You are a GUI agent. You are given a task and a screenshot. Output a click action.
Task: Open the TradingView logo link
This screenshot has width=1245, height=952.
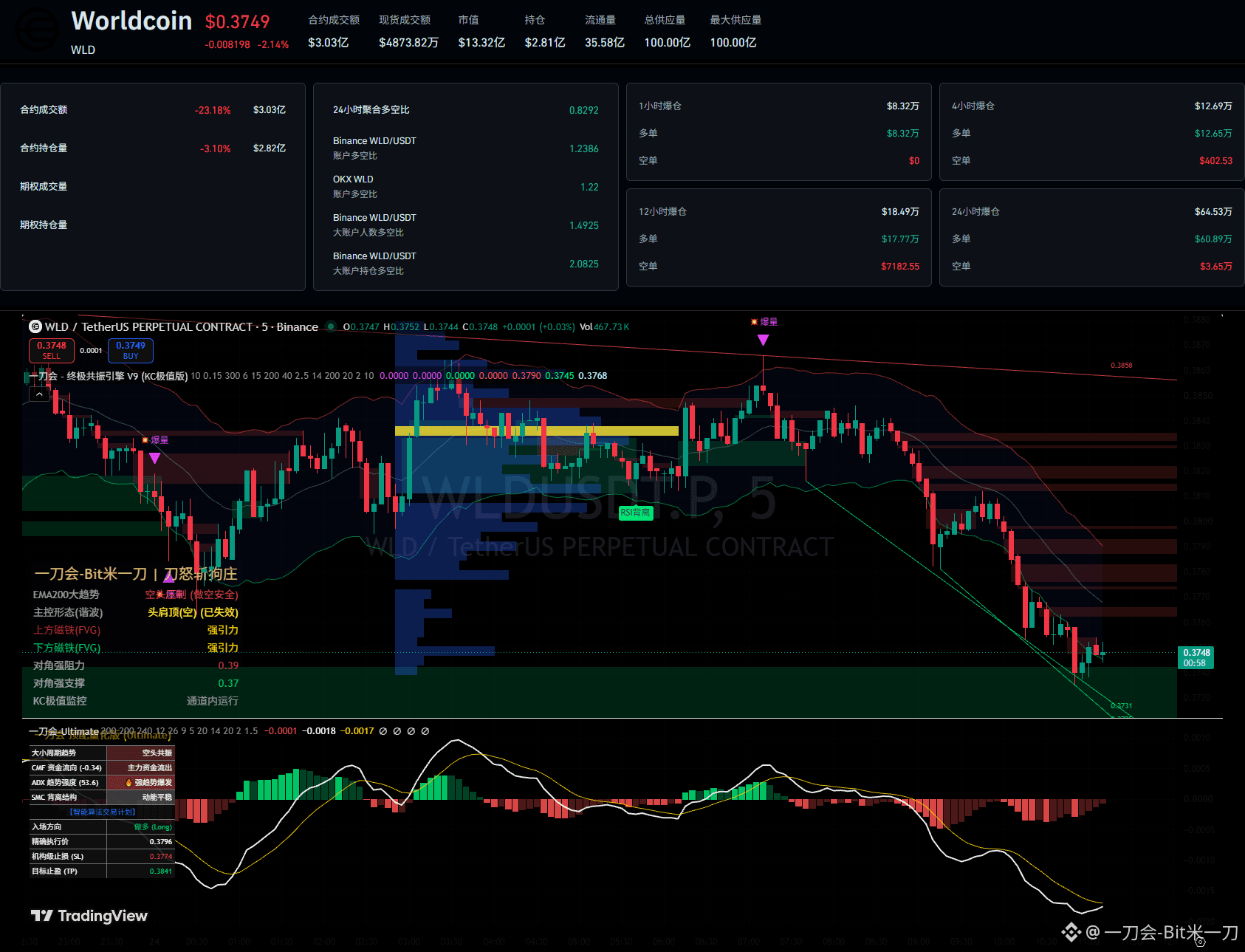pos(89,916)
